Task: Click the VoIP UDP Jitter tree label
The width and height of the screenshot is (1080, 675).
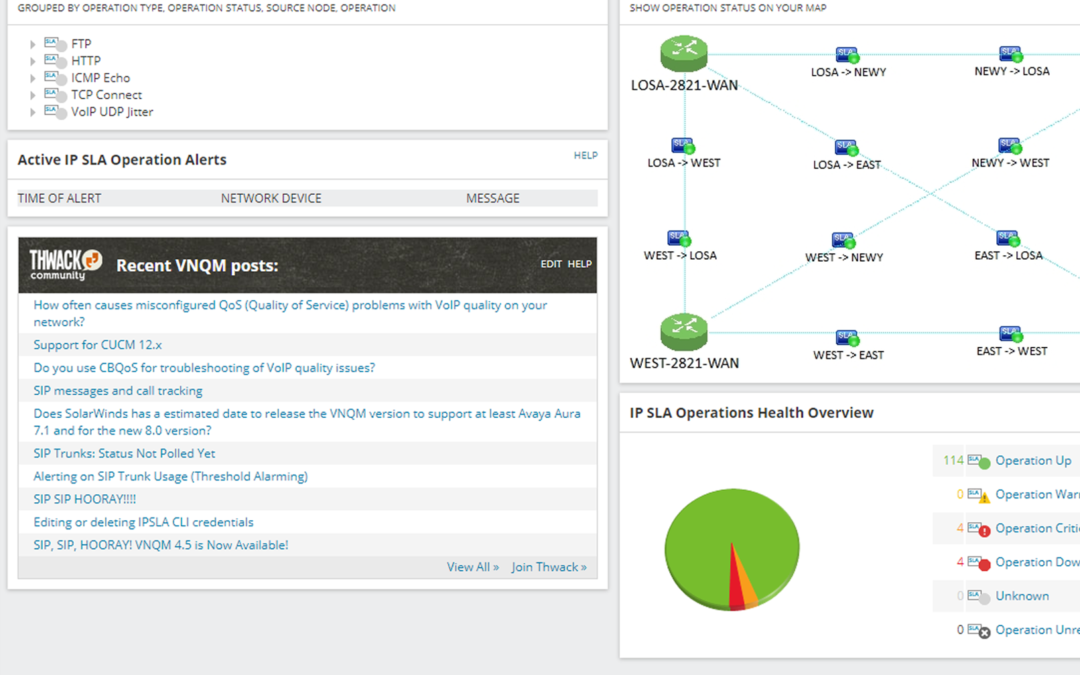Action: [112, 112]
